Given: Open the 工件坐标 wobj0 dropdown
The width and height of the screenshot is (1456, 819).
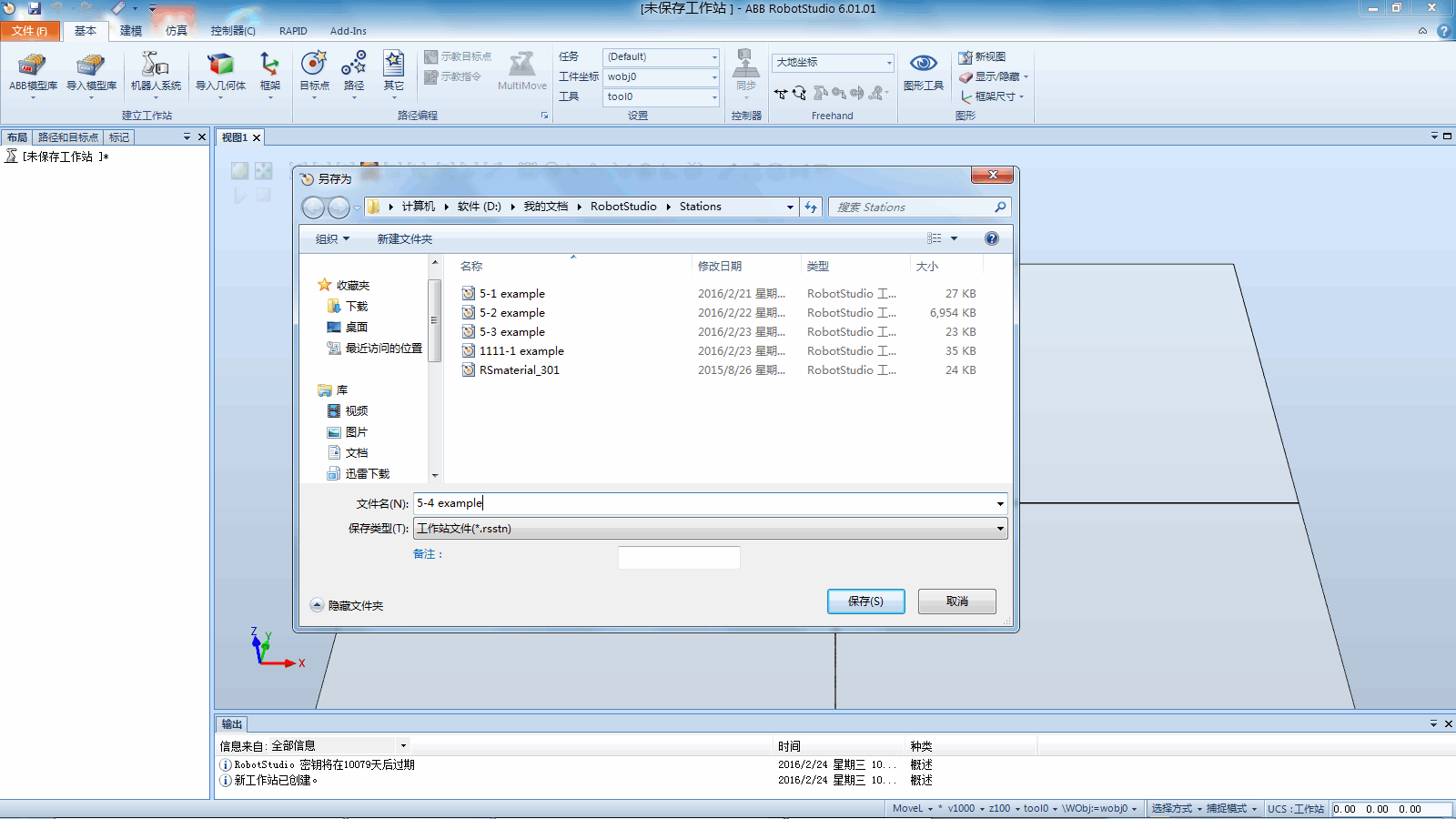Looking at the screenshot, I should point(714,77).
